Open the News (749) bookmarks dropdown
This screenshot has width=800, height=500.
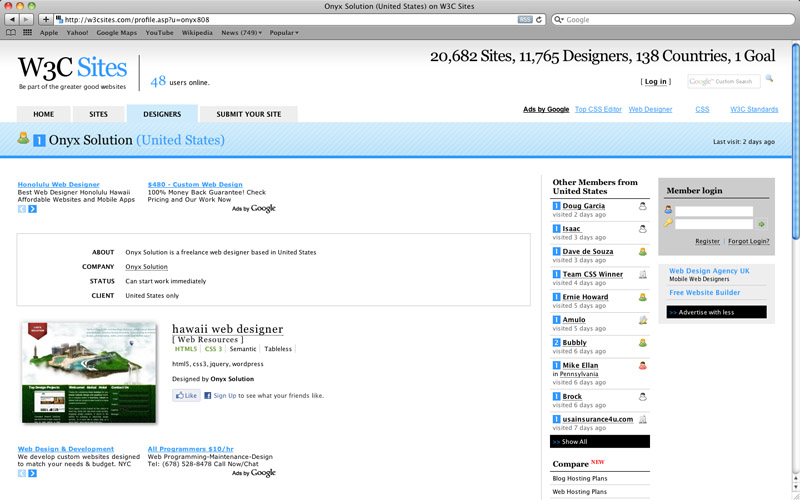tap(241, 33)
